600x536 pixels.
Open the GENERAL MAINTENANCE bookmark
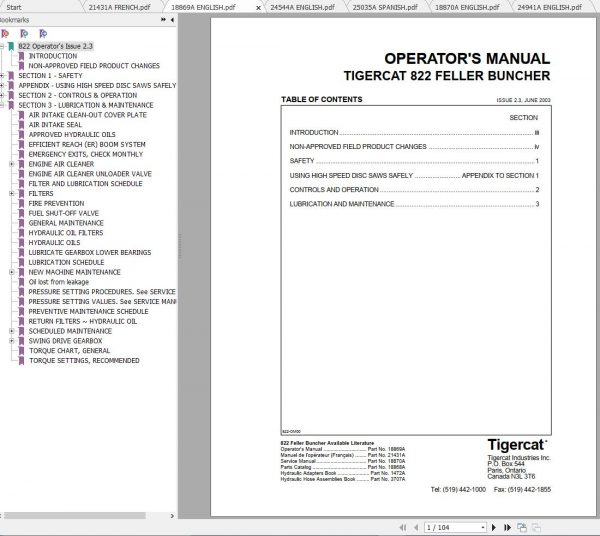coord(66,223)
